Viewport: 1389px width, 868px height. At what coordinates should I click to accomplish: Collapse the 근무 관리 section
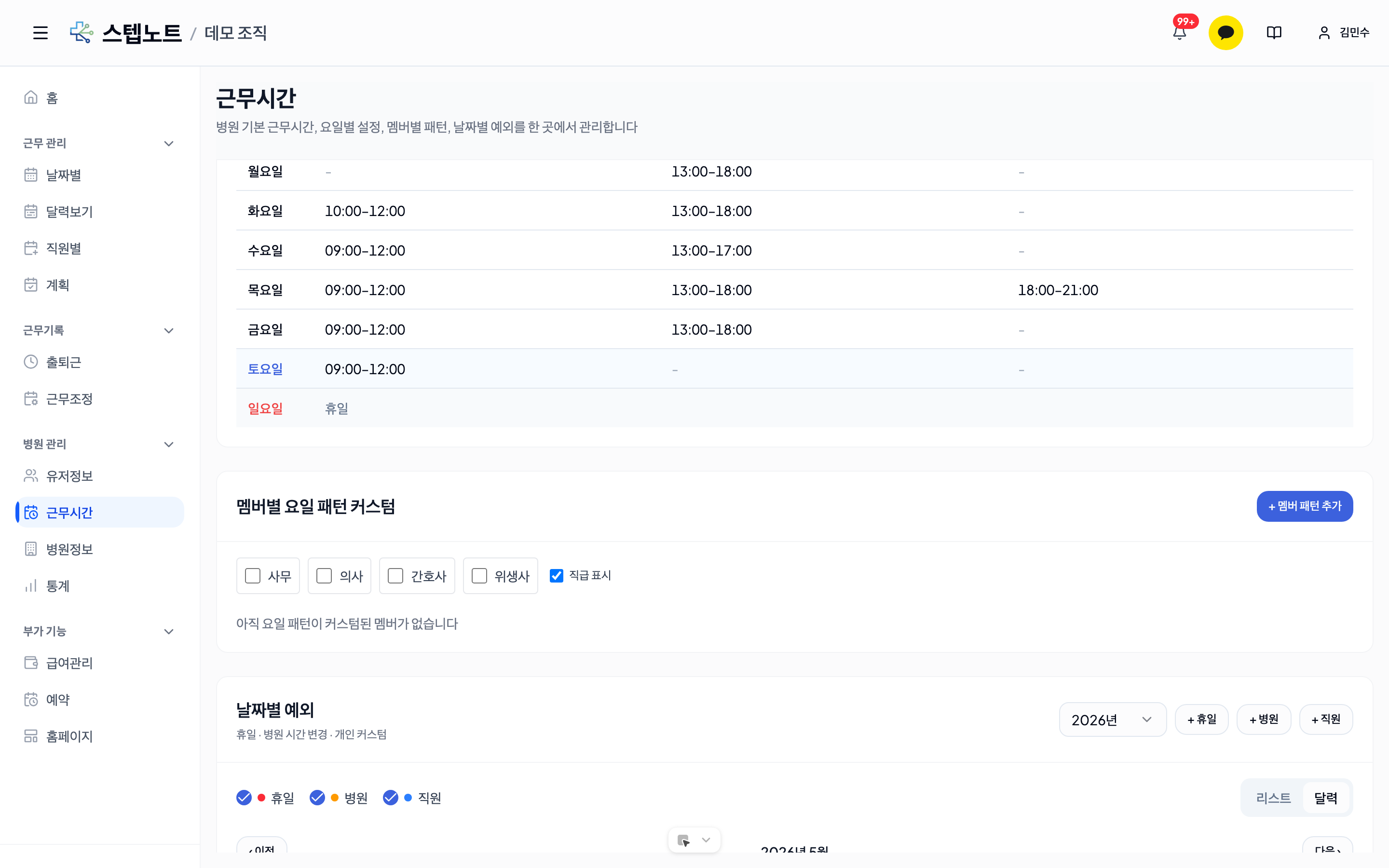point(169,144)
